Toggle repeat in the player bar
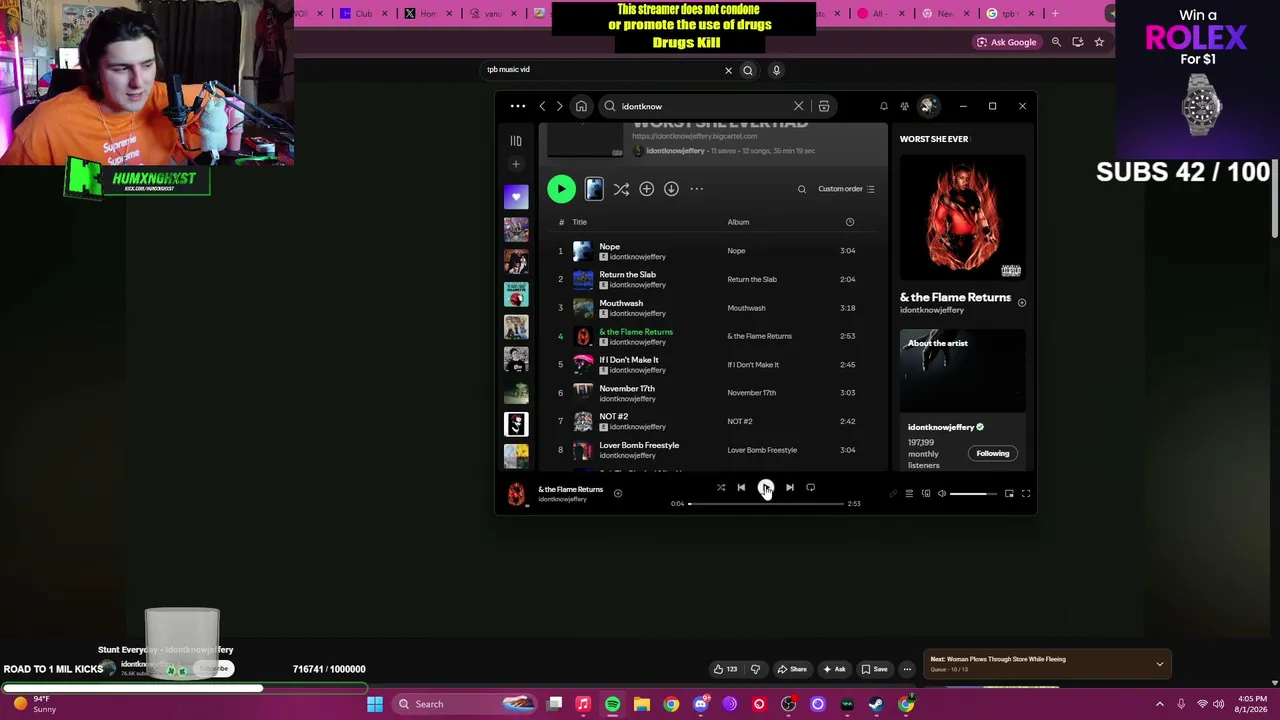 [811, 488]
